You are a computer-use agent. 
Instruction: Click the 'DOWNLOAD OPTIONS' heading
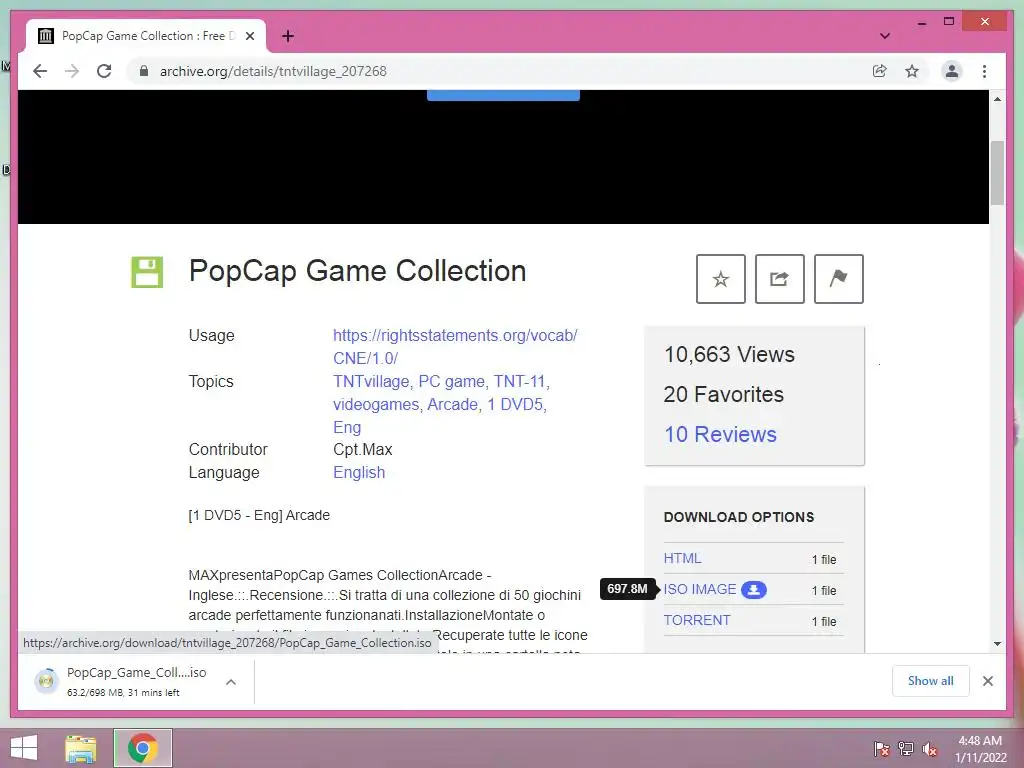(x=739, y=517)
